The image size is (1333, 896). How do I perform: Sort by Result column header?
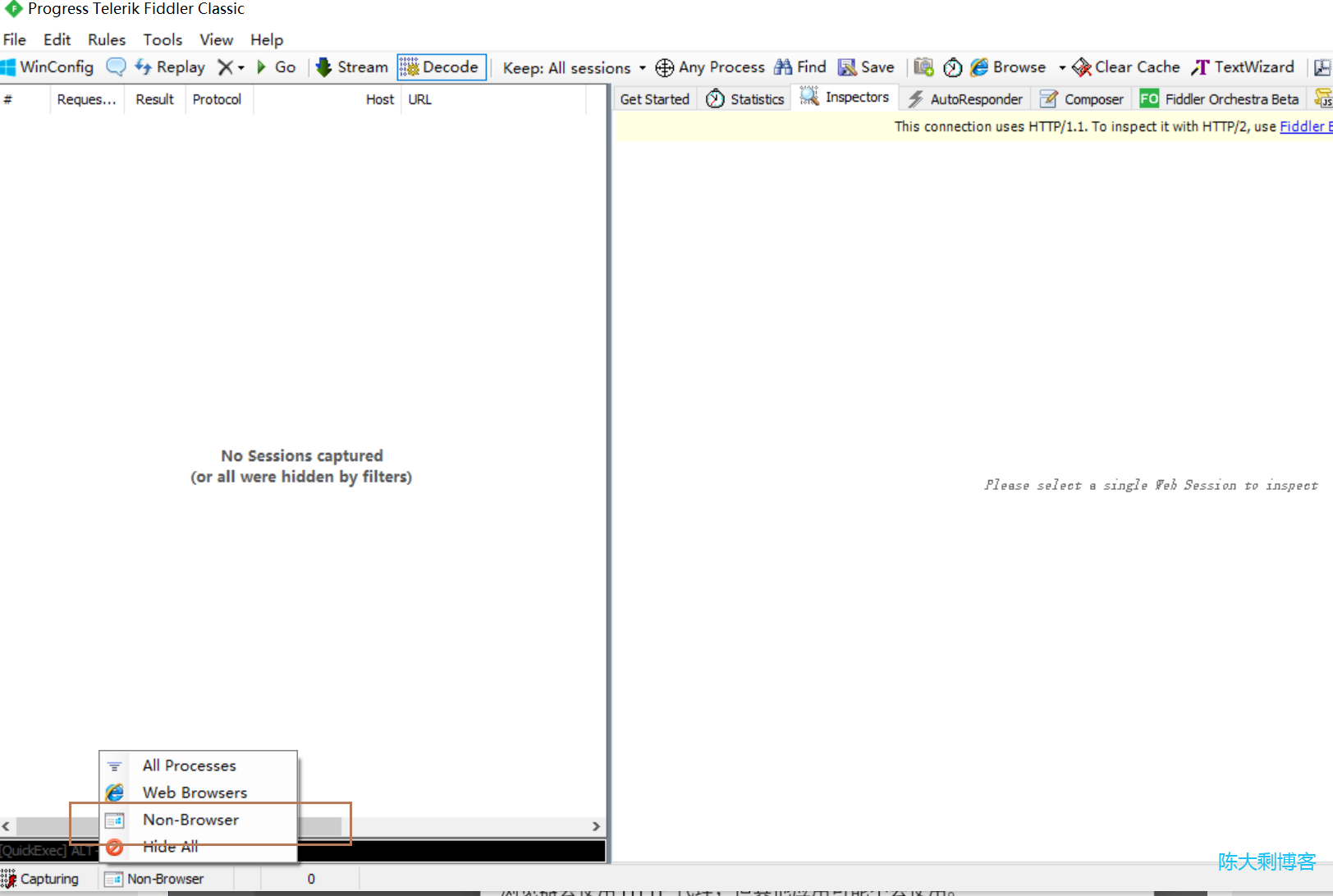[x=154, y=99]
